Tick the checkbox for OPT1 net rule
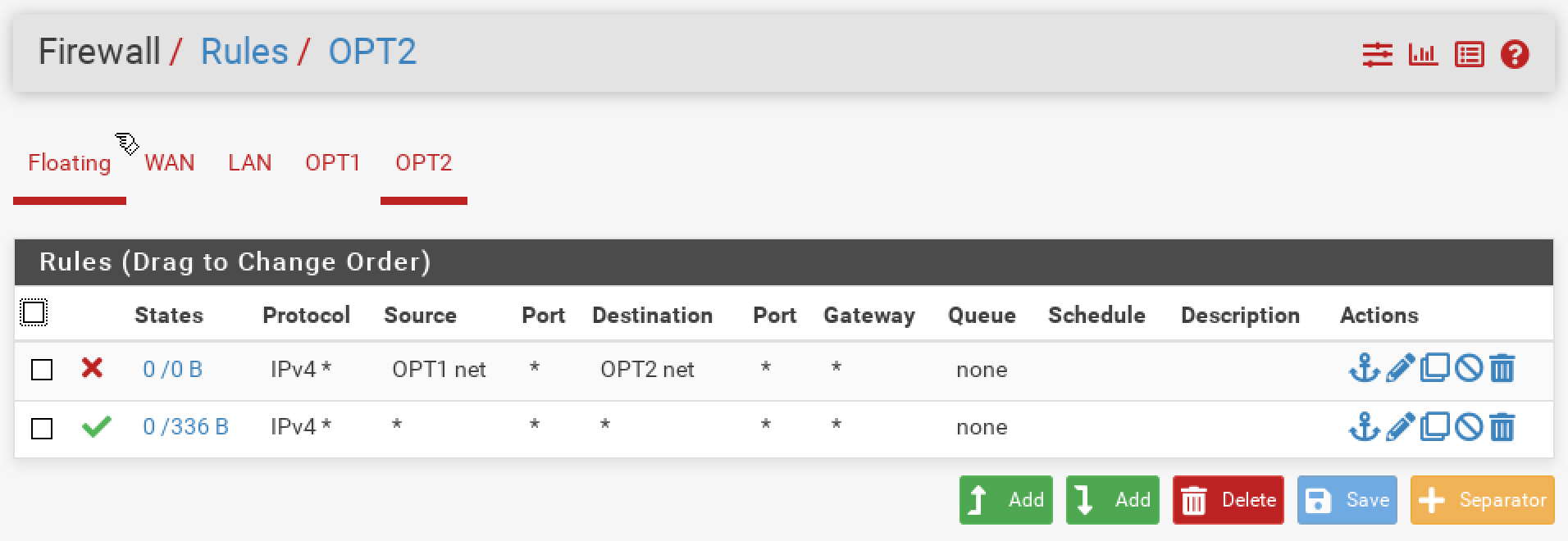 point(42,370)
